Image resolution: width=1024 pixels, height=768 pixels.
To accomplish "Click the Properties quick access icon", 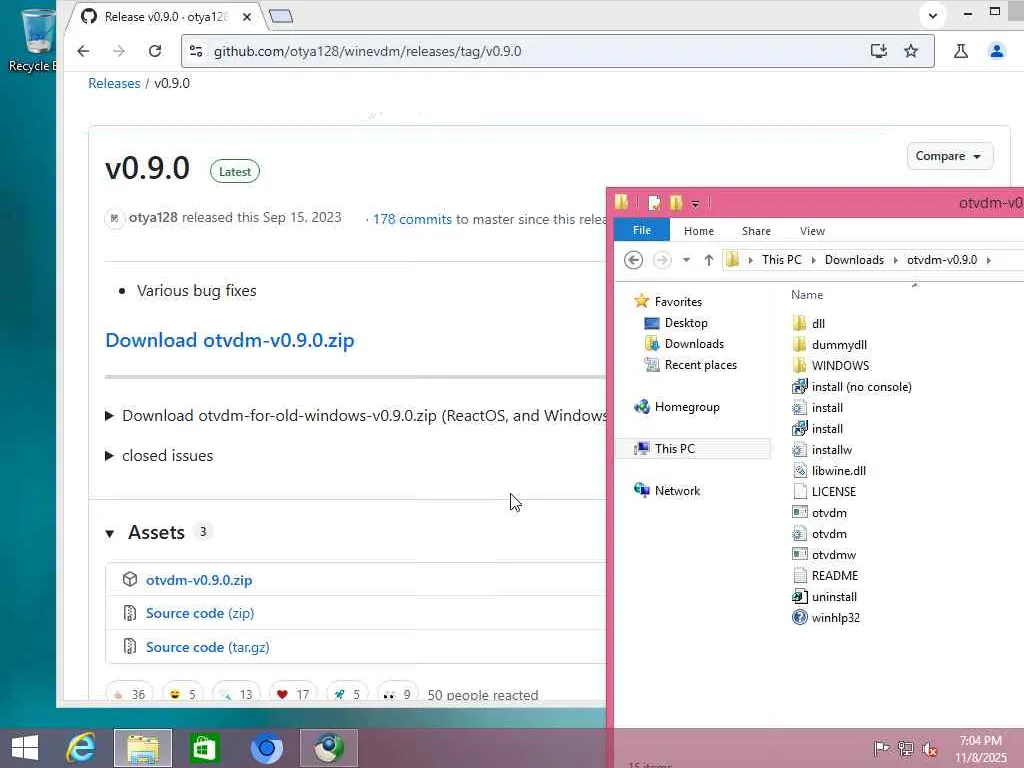I will [654, 203].
